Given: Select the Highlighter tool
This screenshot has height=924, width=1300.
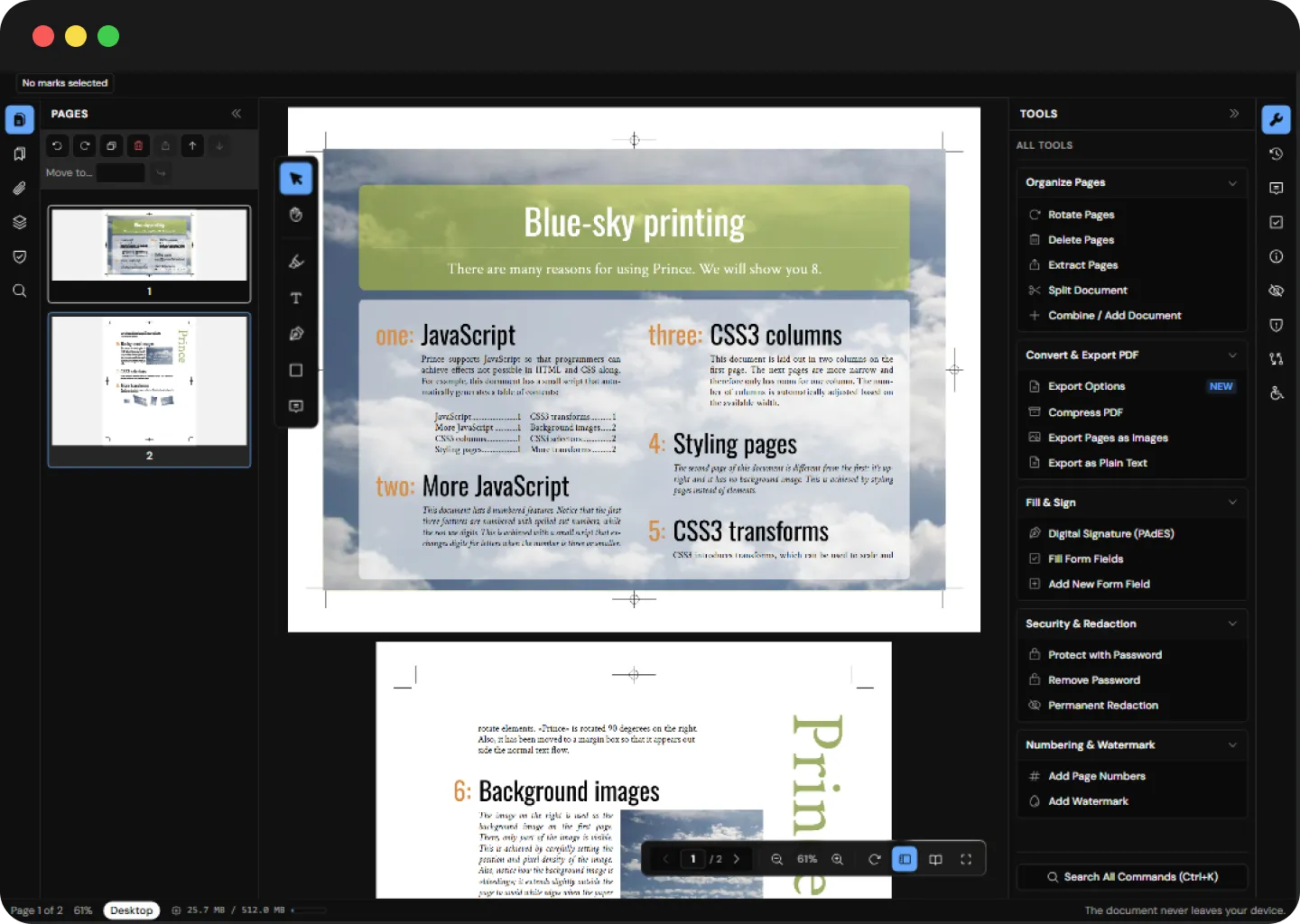Looking at the screenshot, I should tap(296, 262).
